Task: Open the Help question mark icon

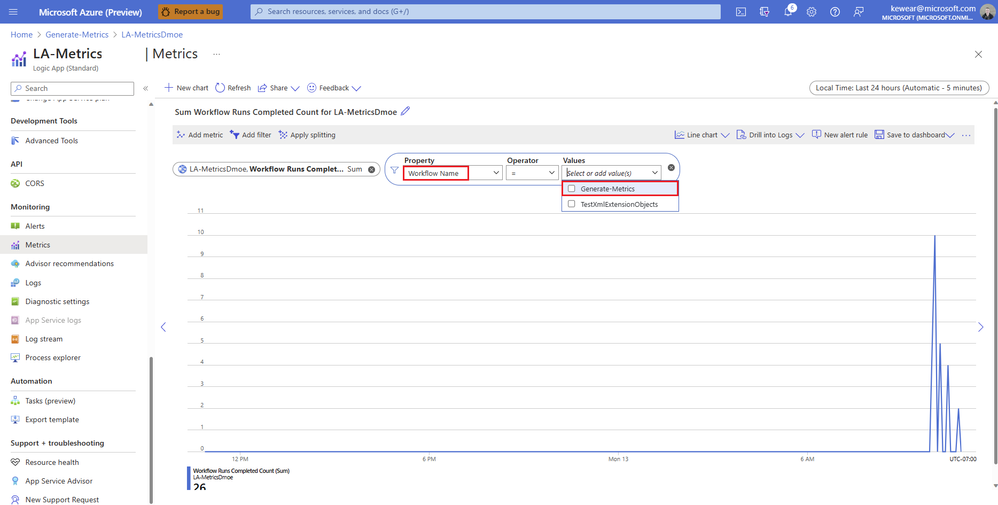Action: point(835,11)
